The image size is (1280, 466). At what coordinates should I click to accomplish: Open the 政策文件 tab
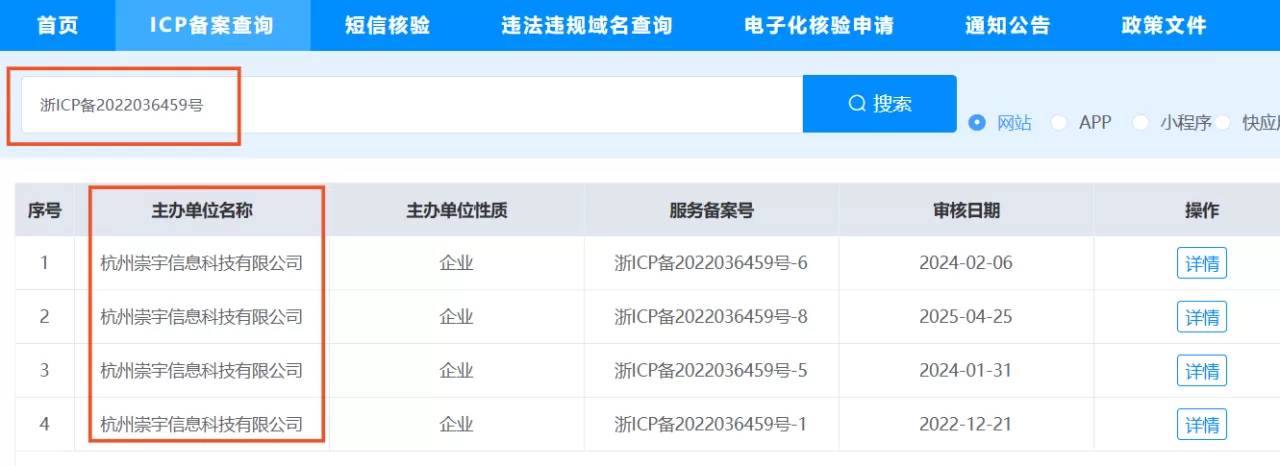[1164, 25]
